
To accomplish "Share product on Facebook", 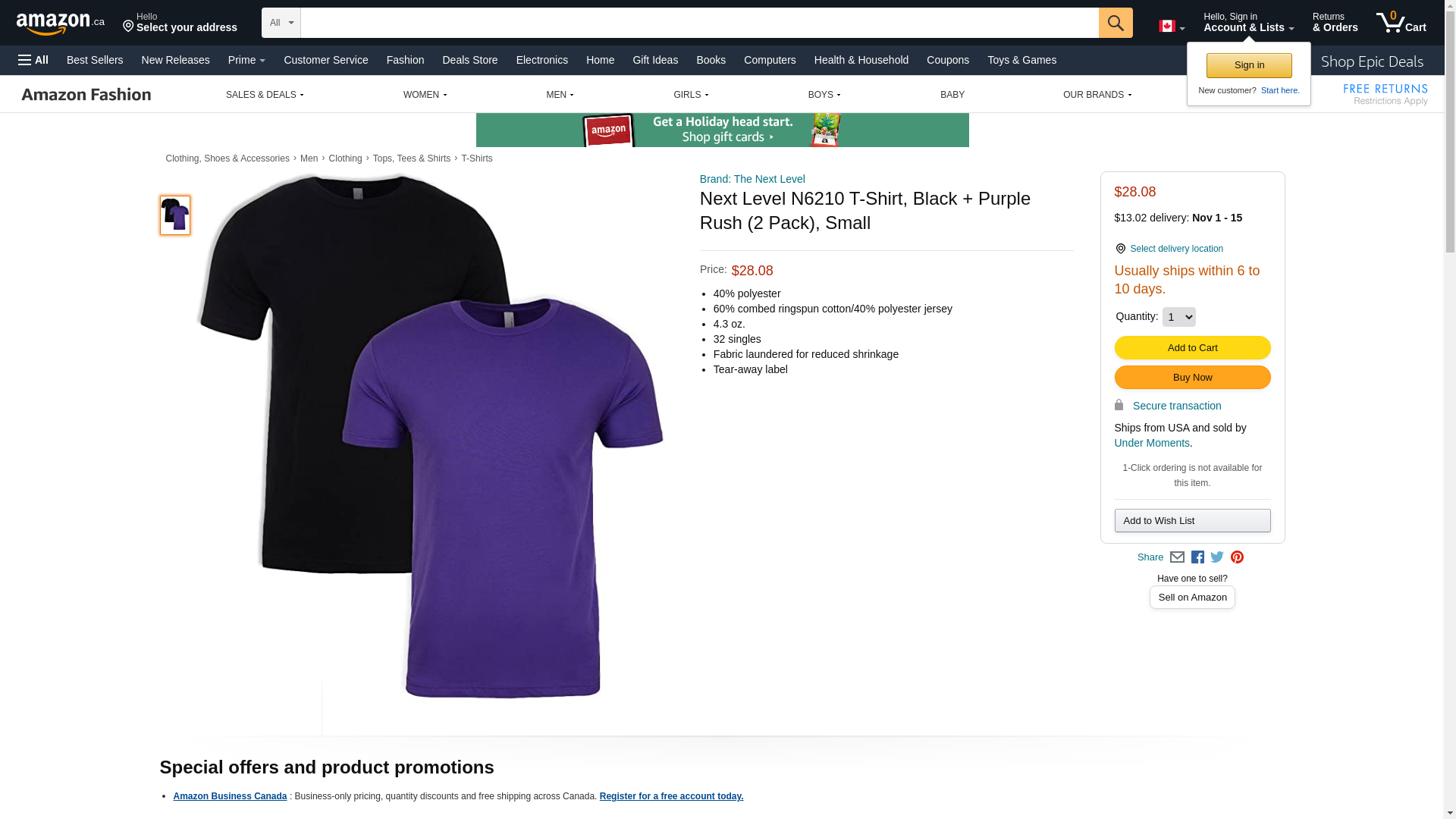I will (x=1197, y=557).
